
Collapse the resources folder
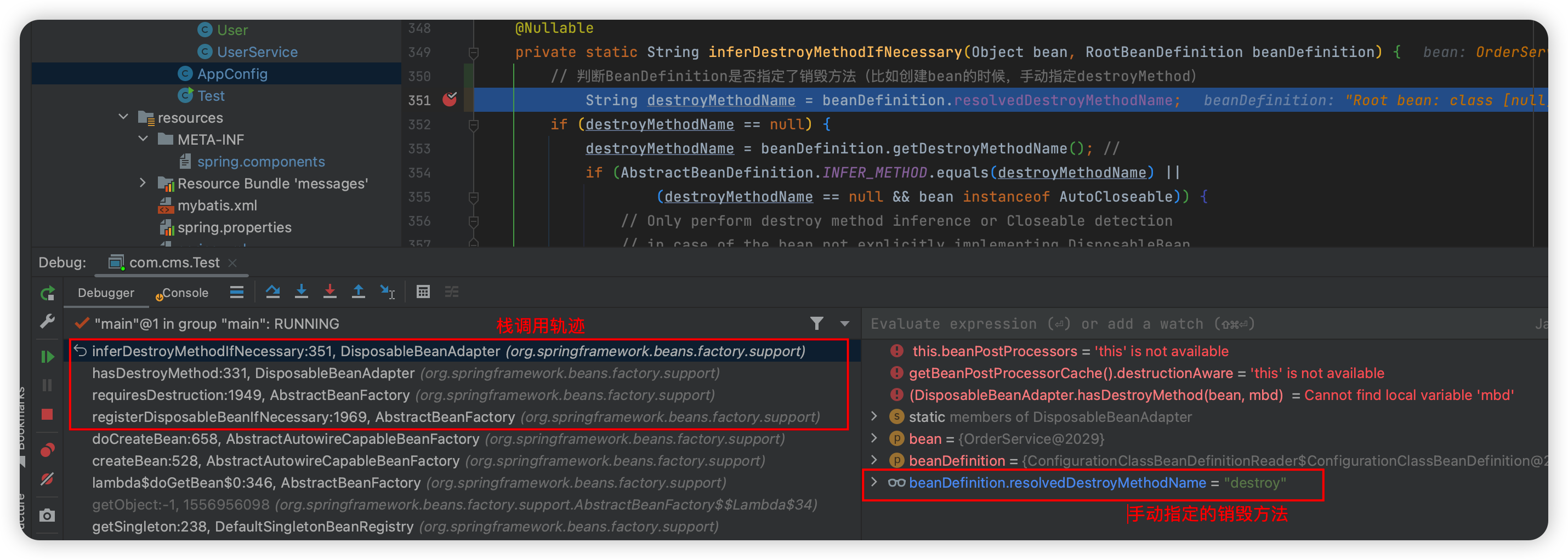click(x=123, y=117)
